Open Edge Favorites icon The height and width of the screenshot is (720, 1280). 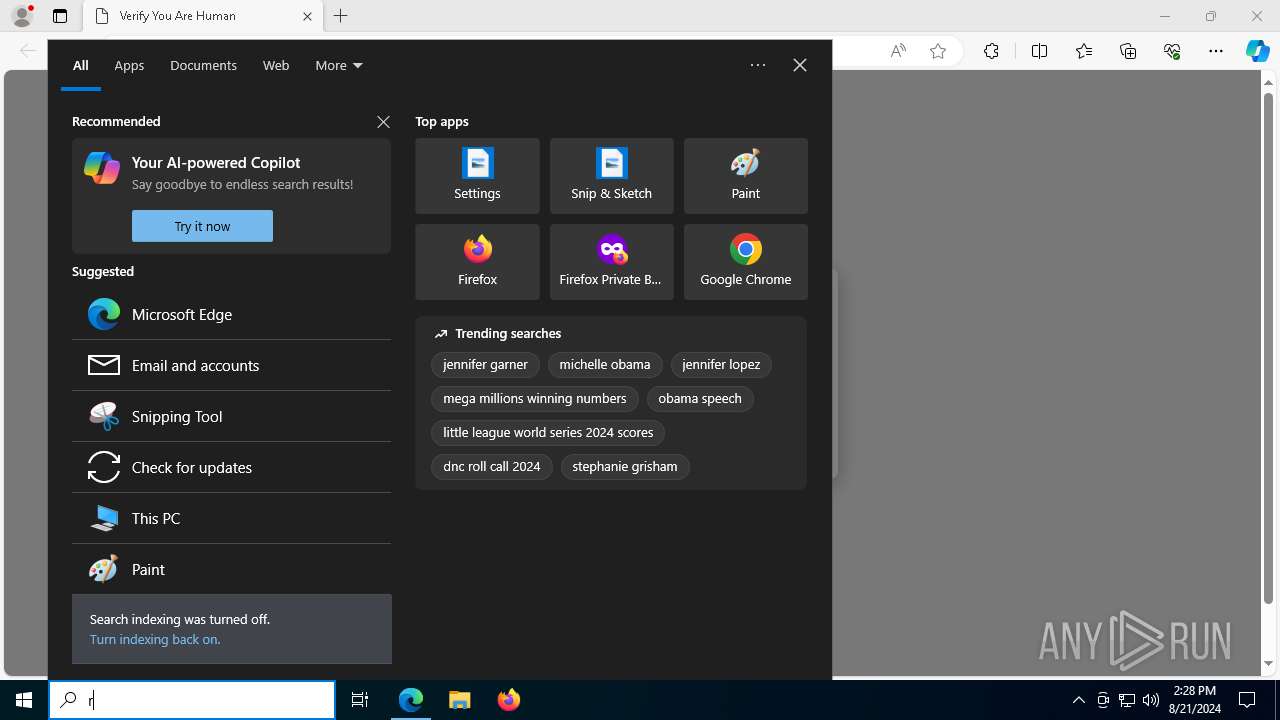[x=1084, y=51]
